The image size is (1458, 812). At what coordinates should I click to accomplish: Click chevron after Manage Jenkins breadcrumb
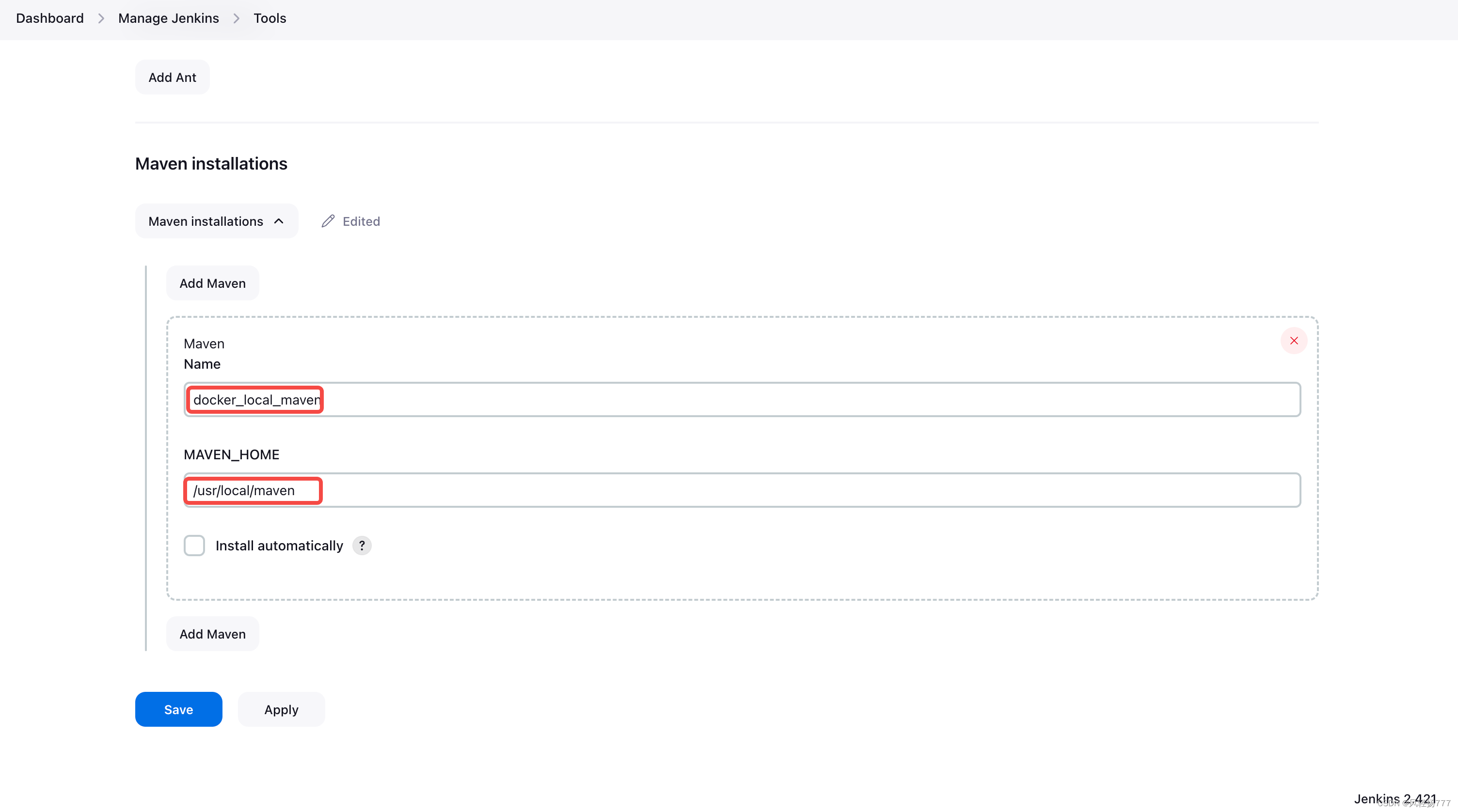[x=236, y=18]
